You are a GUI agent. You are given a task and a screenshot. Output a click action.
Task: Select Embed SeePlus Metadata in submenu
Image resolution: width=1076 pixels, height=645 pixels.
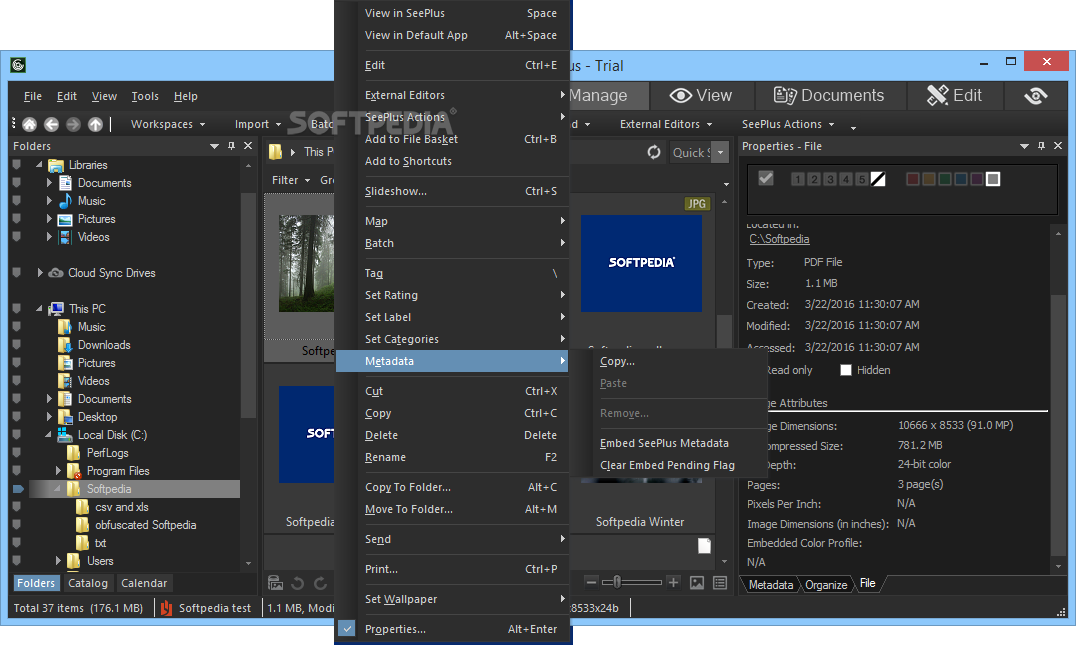664,443
